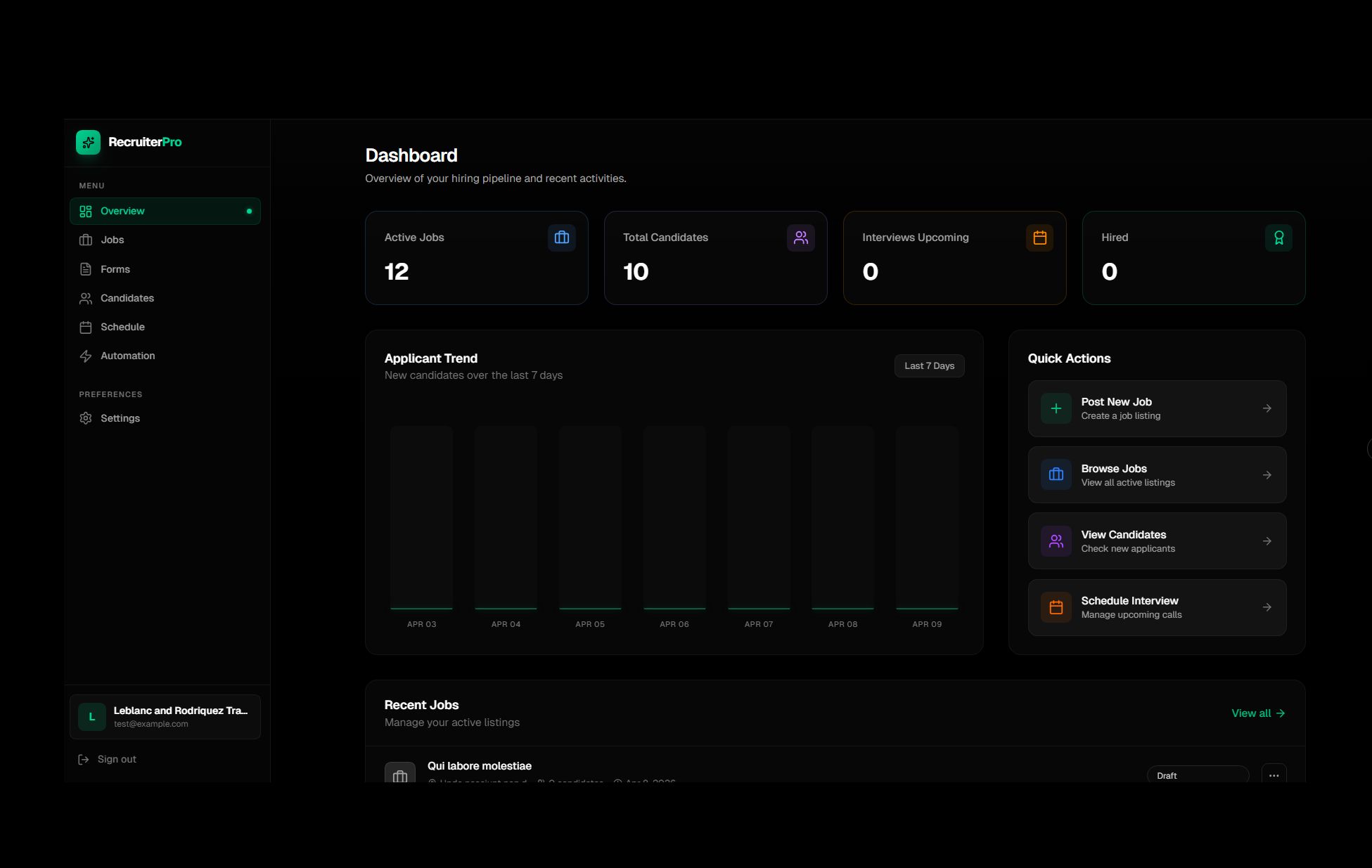Click the Forms icon in the menu

click(85, 268)
